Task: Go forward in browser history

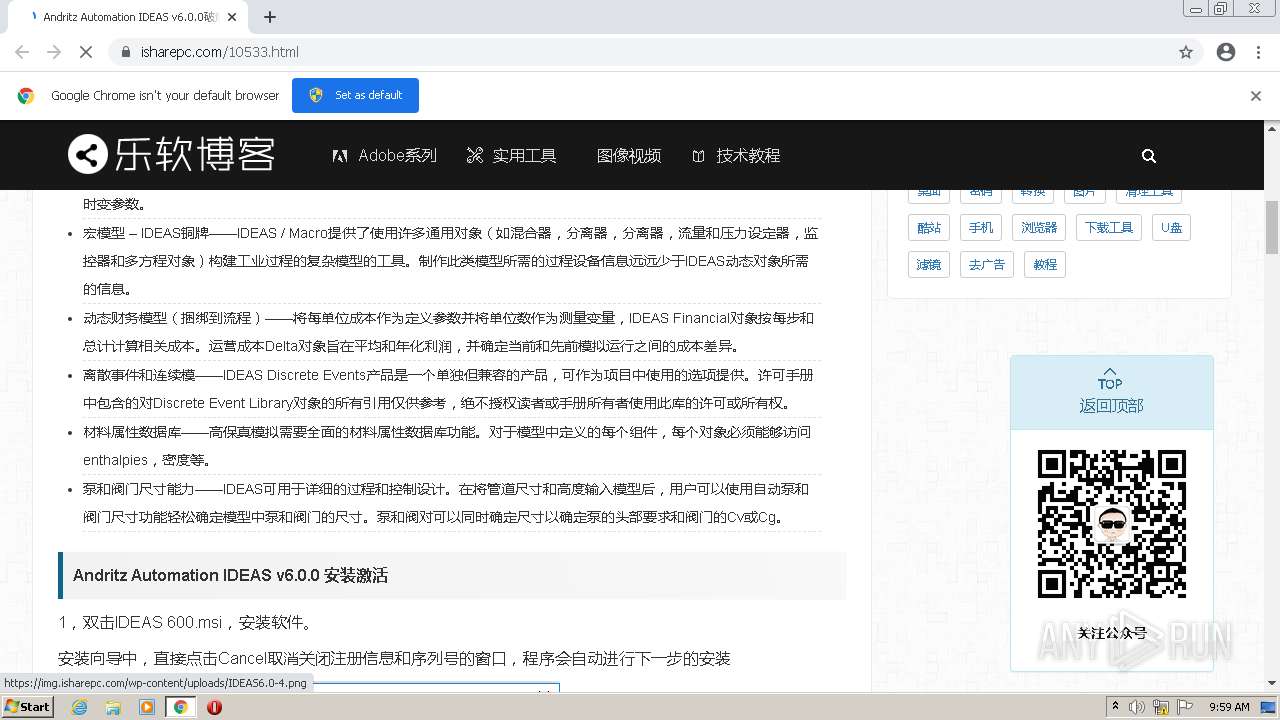Action: tap(54, 52)
